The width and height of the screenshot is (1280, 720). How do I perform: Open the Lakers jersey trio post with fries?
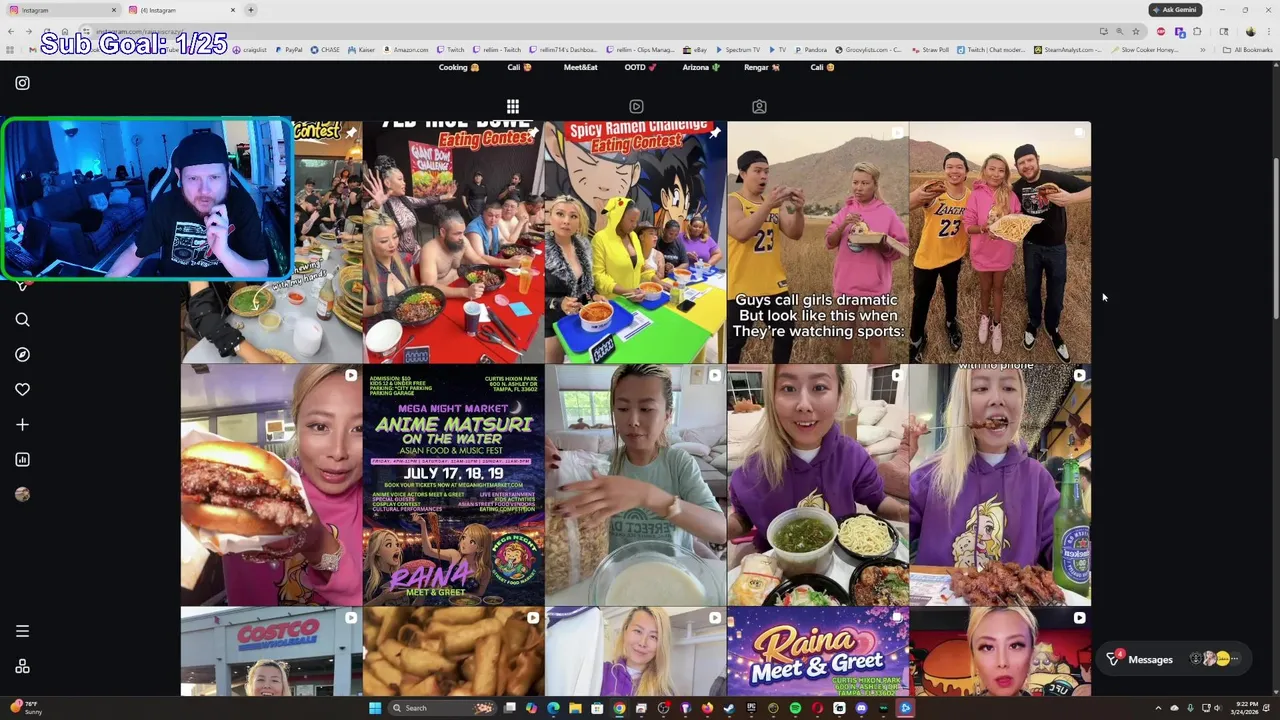1000,242
